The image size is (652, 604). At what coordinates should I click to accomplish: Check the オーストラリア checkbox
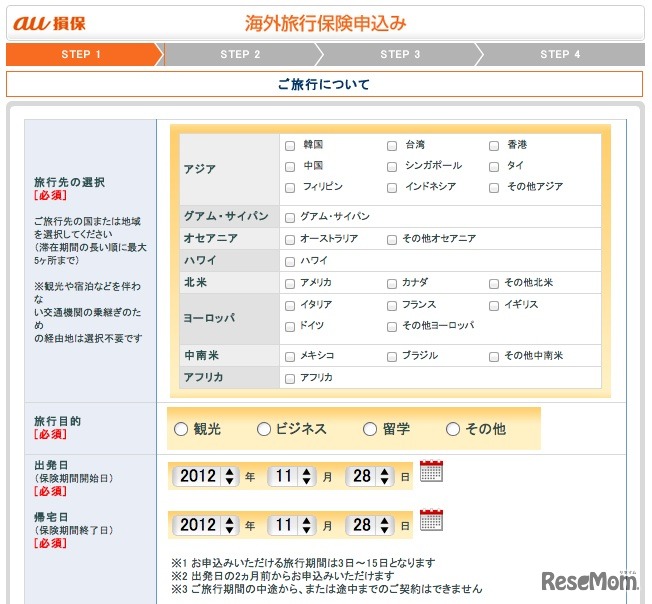(290, 239)
